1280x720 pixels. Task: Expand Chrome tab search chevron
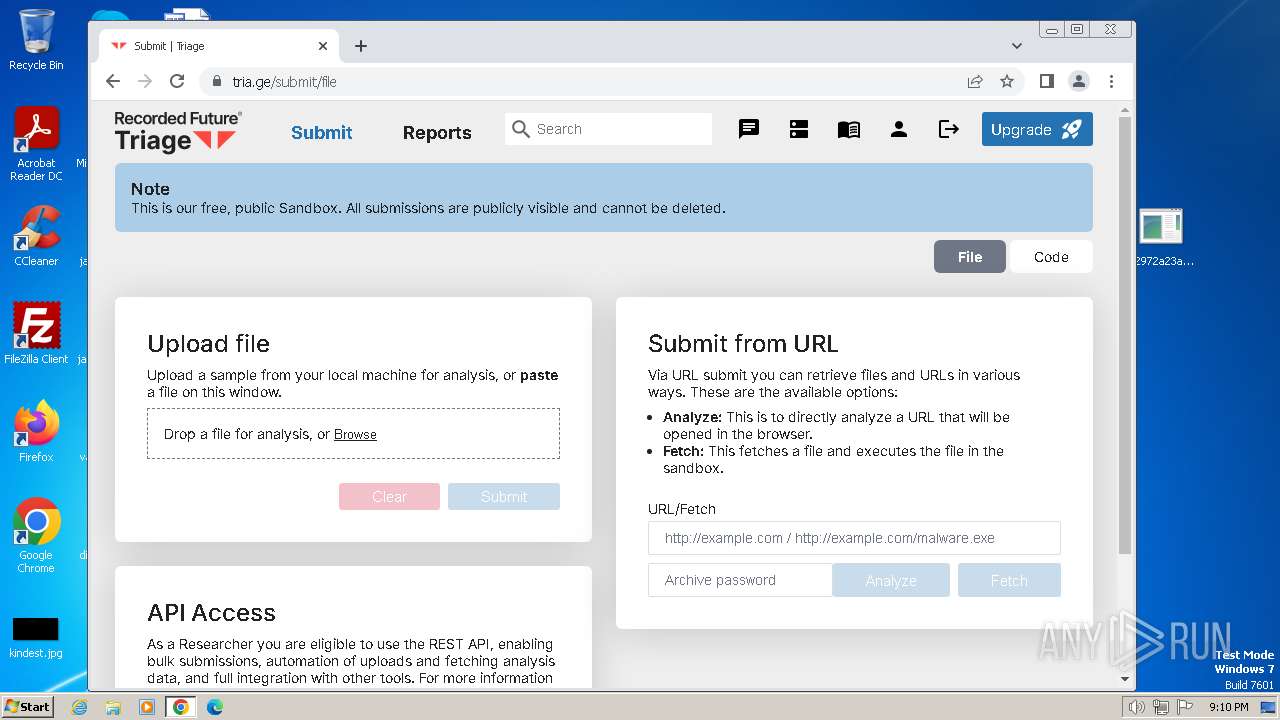(1017, 46)
